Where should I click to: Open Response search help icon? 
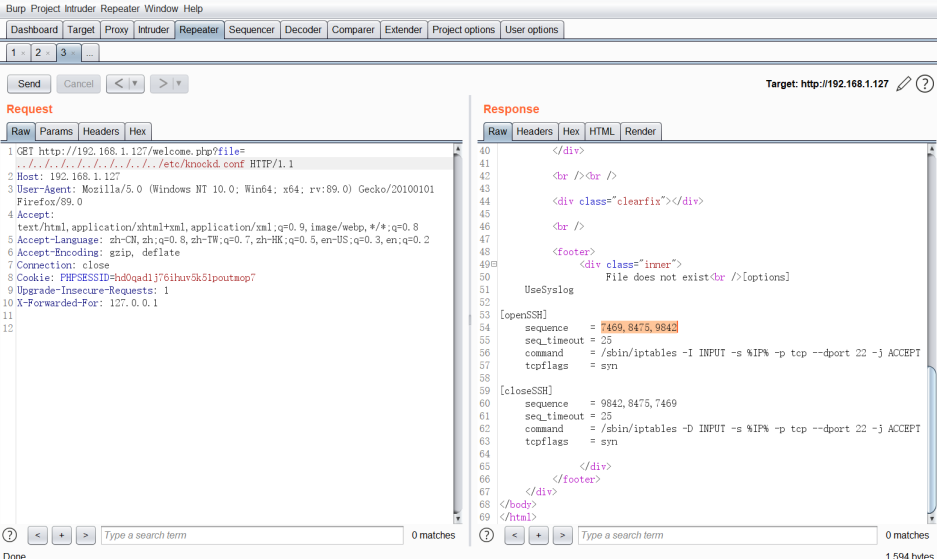(x=487, y=535)
